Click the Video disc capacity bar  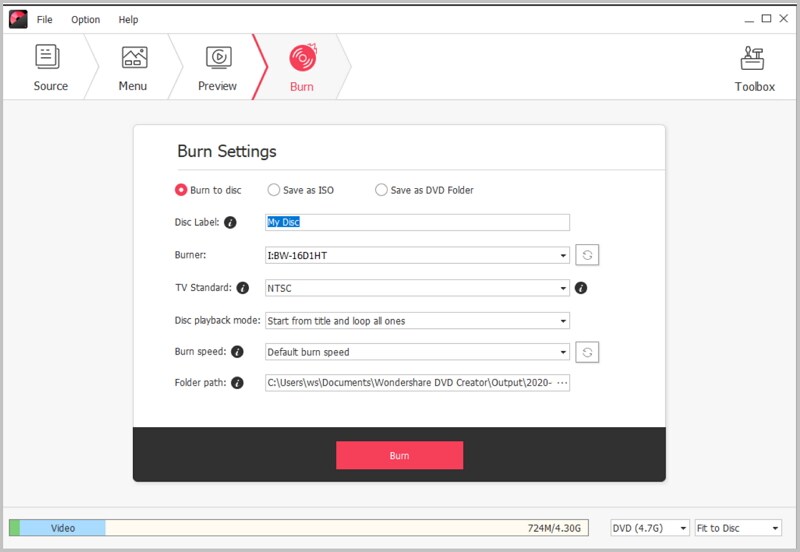(298, 528)
